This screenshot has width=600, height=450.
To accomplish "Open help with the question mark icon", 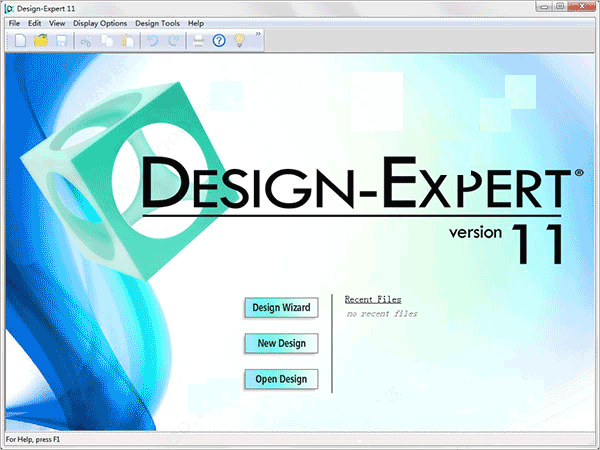I will 219,41.
